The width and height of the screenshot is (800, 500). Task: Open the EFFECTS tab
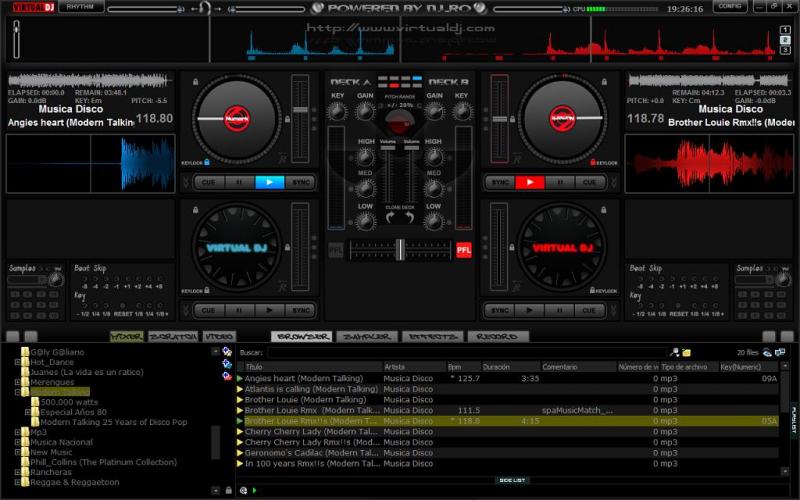(433, 337)
